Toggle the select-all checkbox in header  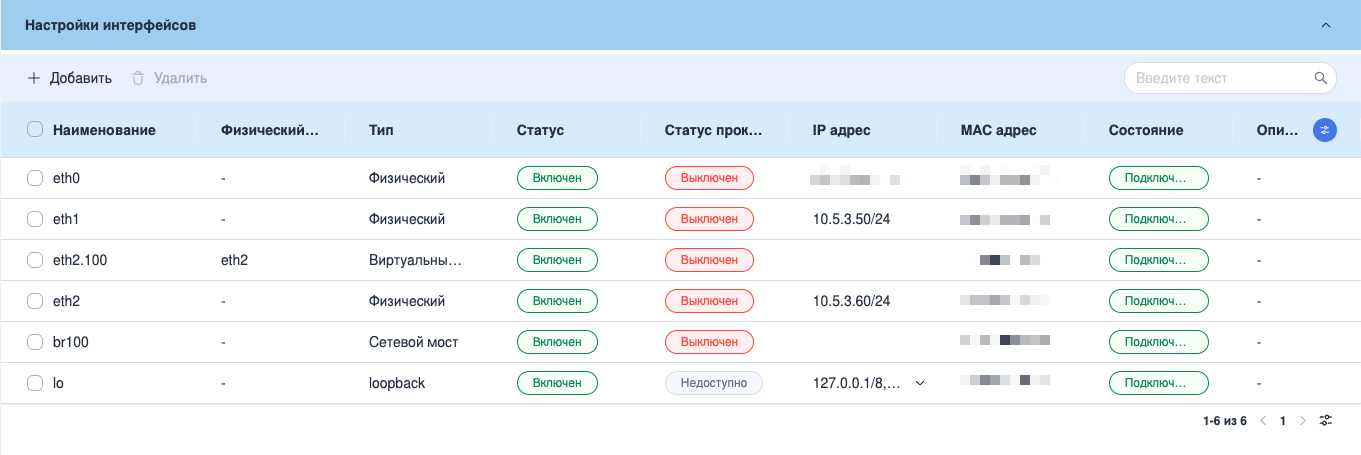pos(35,130)
